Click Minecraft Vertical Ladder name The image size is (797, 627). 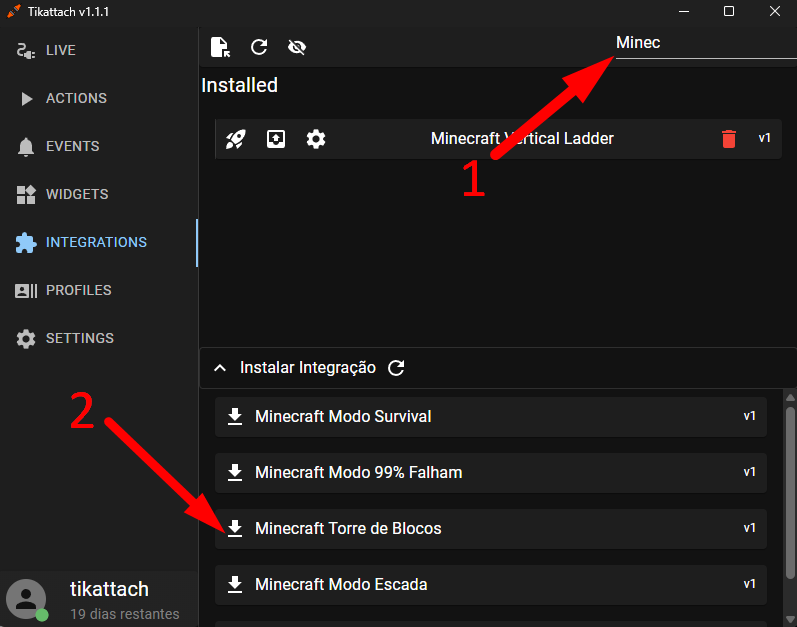[522, 138]
